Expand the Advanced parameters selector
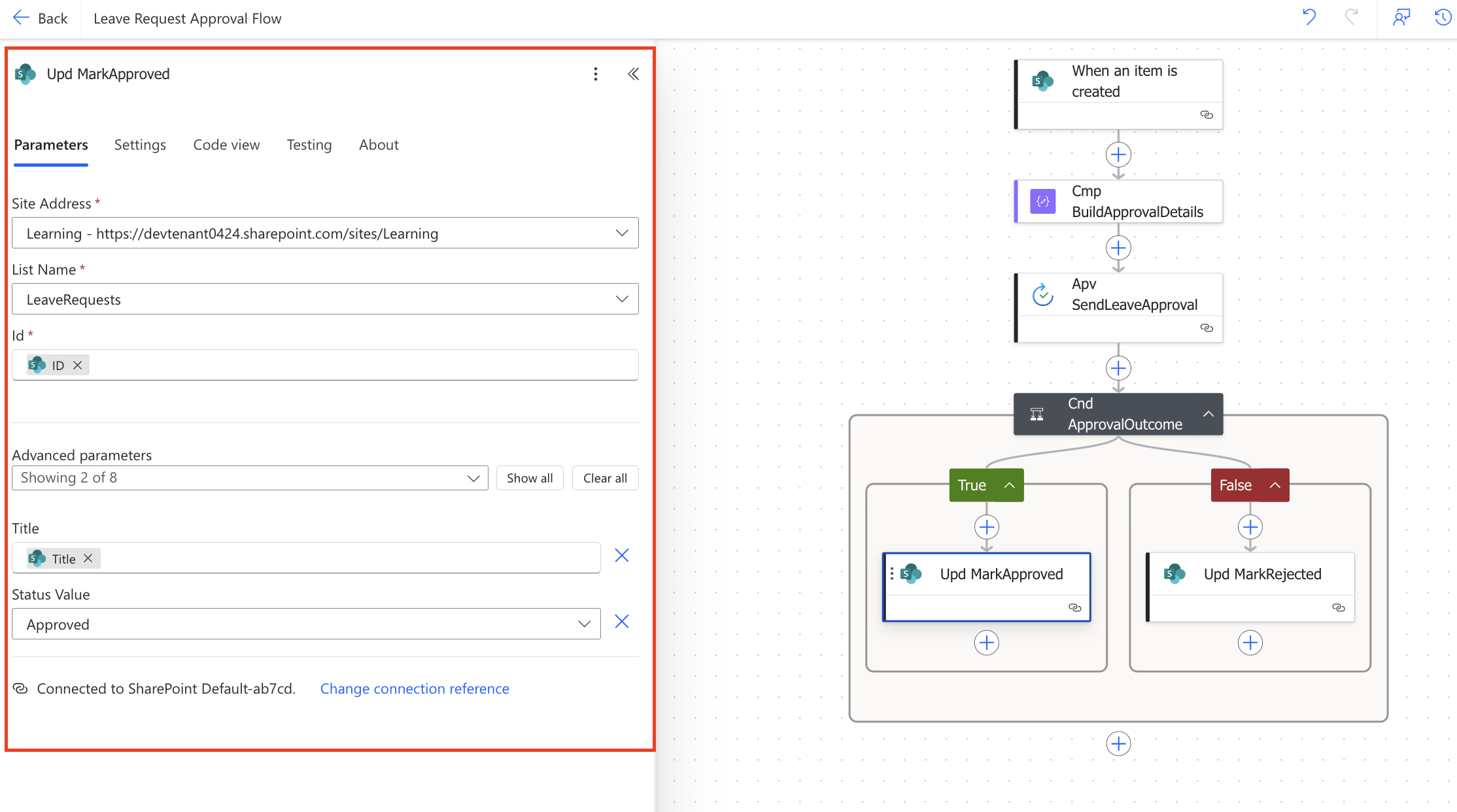Screen dimensions: 1457x812 tap(473, 478)
